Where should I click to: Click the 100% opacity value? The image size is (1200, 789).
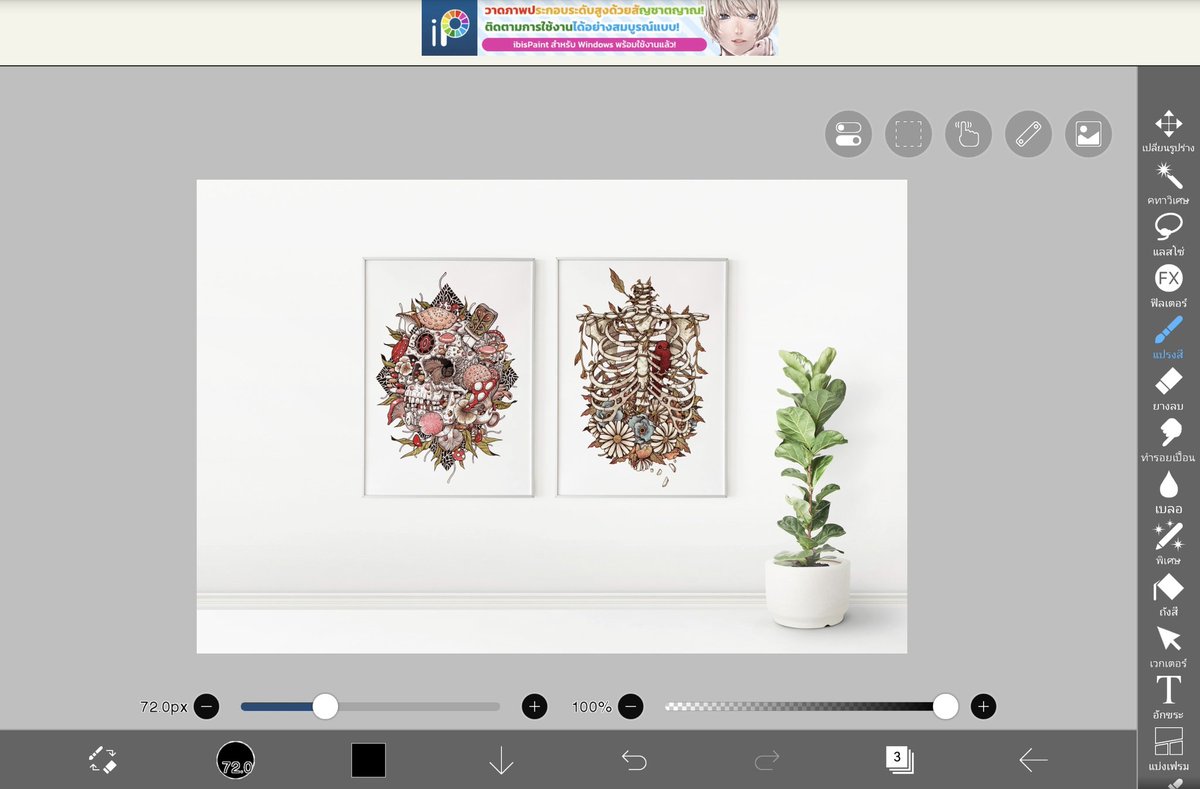click(x=591, y=707)
